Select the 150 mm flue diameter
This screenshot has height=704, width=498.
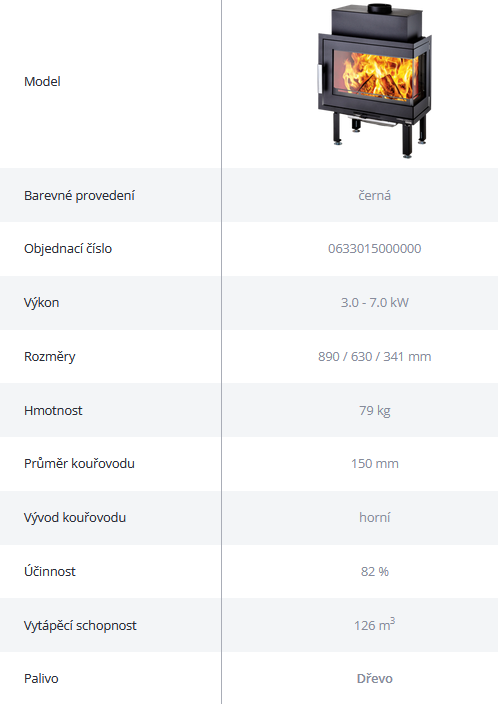click(x=375, y=463)
